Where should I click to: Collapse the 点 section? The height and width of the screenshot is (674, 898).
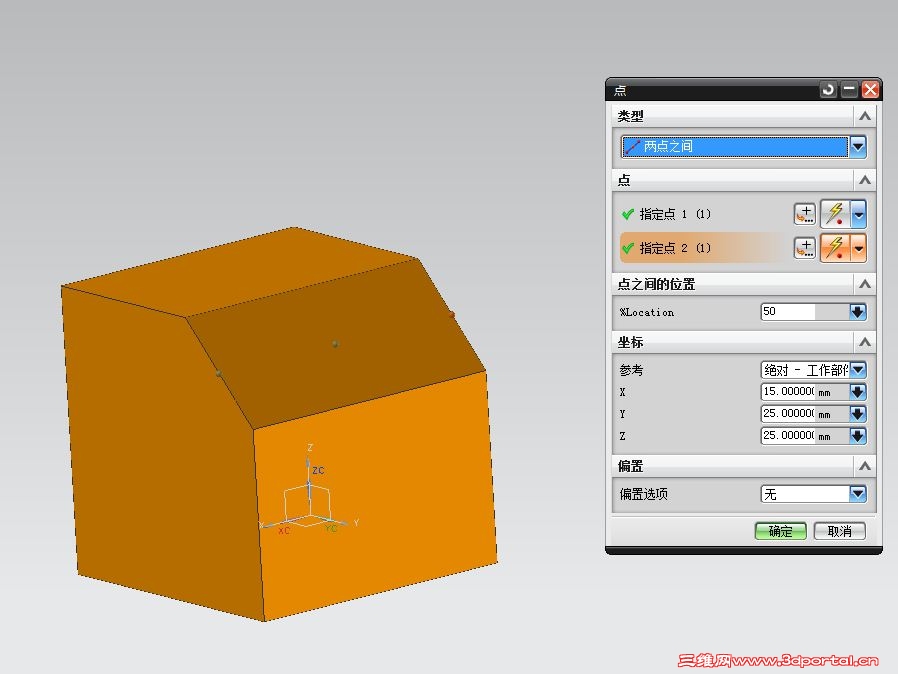[865, 180]
